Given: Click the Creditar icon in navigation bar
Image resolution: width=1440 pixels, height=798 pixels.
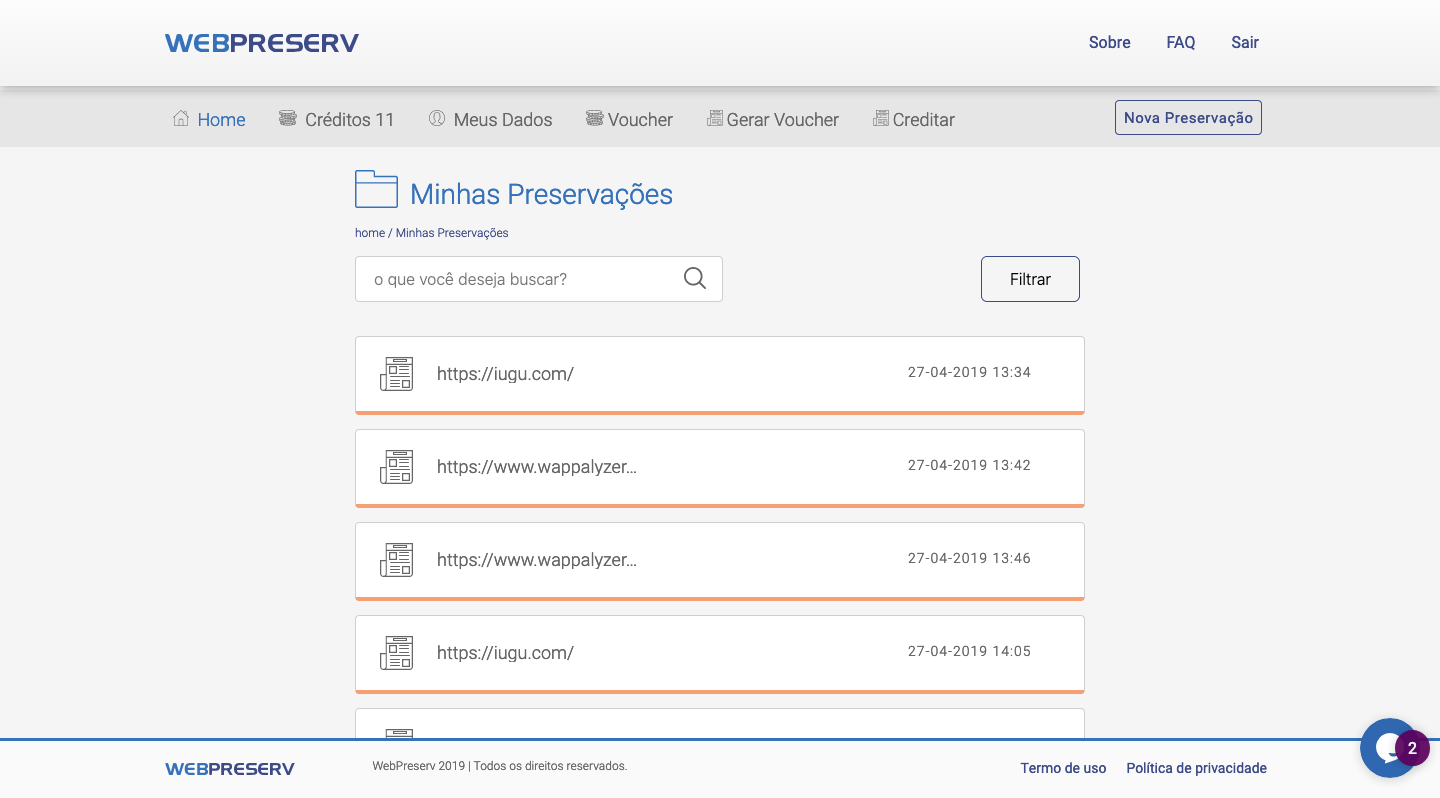Looking at the screenshot, I should click(881, 118).
